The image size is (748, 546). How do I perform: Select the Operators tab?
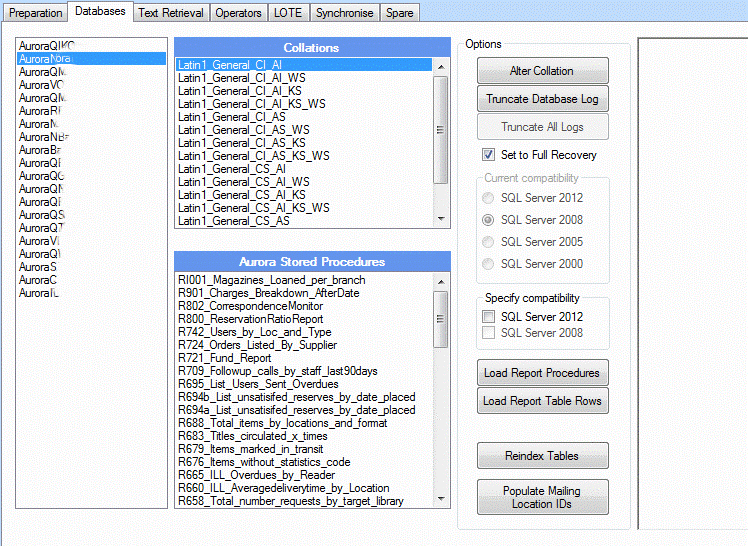click(x=238, y=13)
